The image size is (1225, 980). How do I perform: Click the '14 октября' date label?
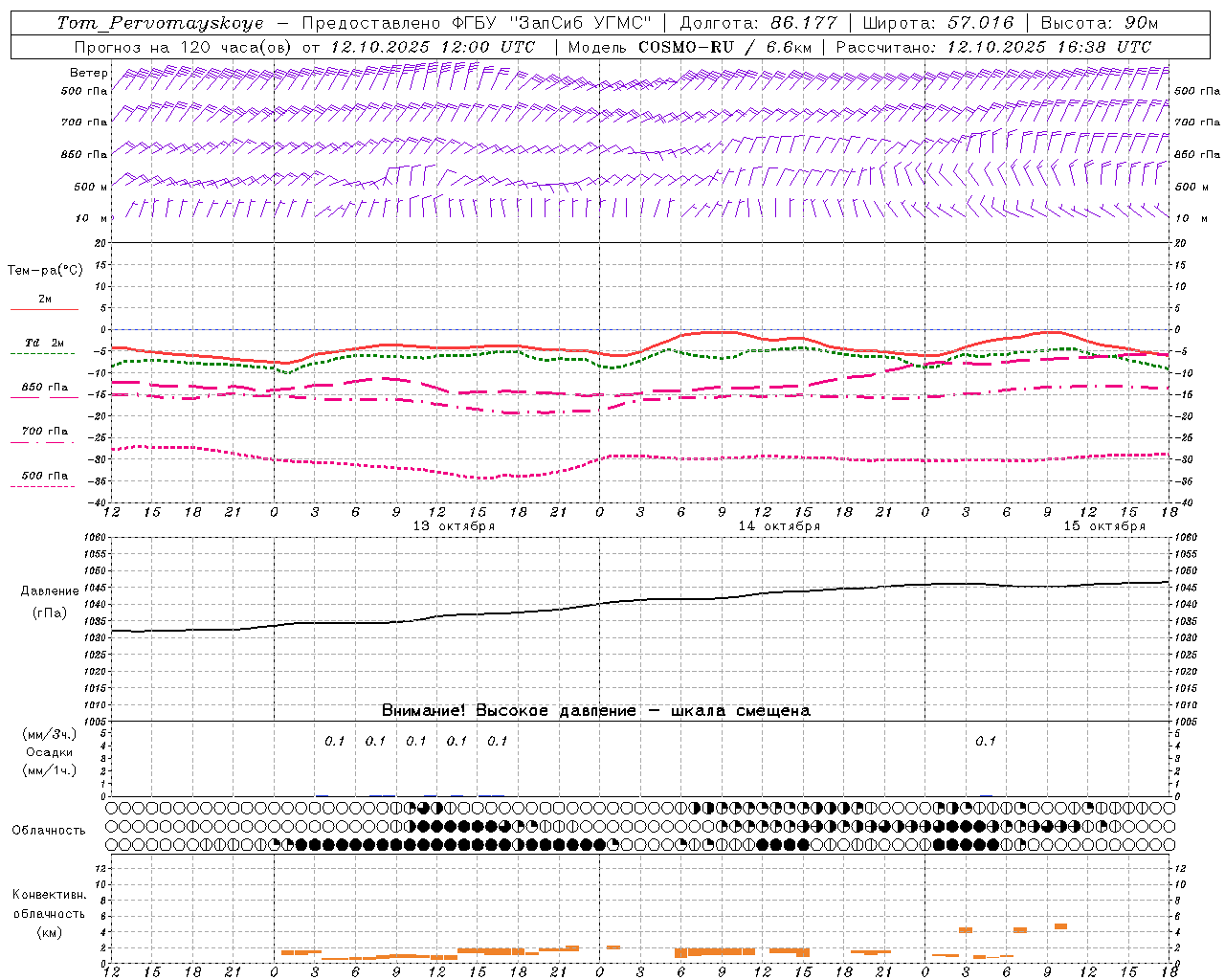click(x=779, y=526)
